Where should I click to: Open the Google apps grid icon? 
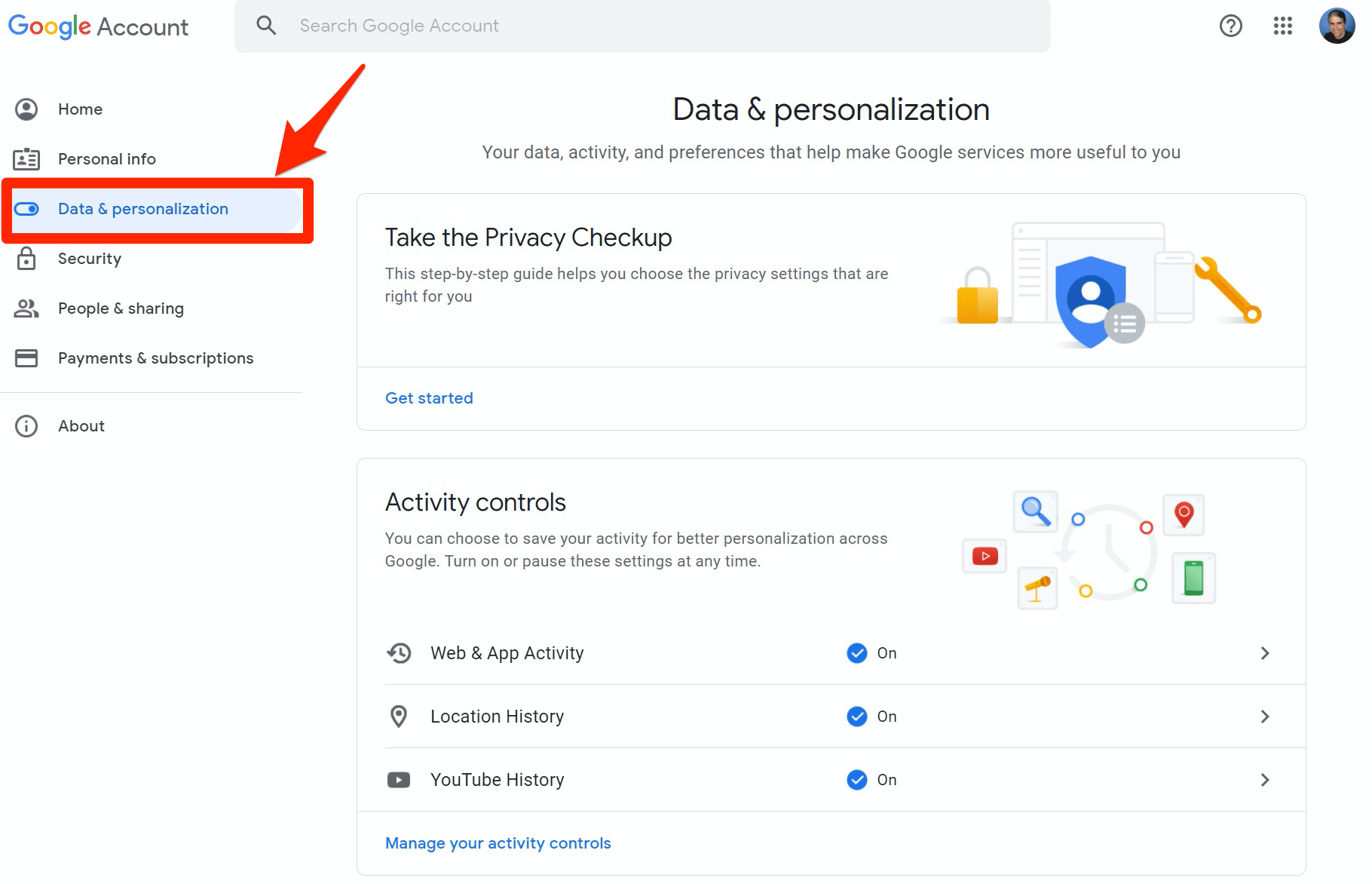tap(1283, 26)
